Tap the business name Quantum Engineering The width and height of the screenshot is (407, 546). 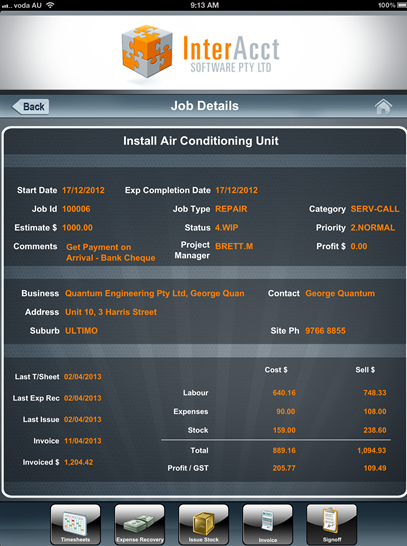[155, 294]
